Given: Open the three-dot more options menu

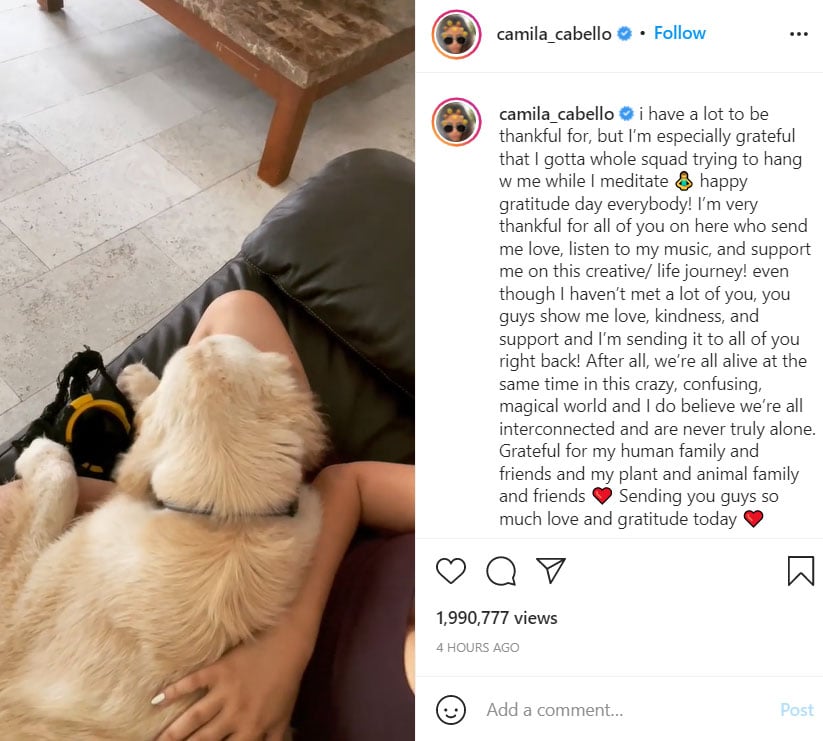Looking at the screenshot, I should point(798,34).
